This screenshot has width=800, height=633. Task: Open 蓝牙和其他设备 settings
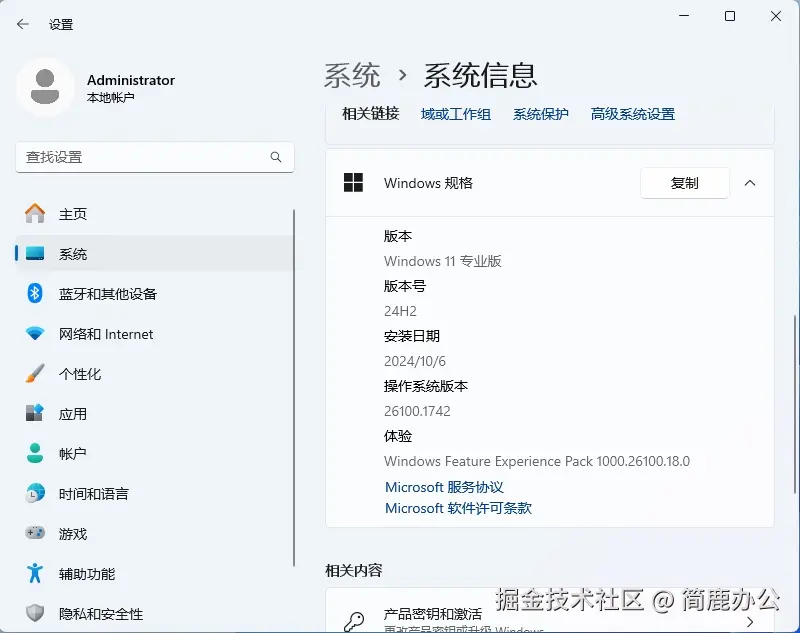tap(155, 293)
